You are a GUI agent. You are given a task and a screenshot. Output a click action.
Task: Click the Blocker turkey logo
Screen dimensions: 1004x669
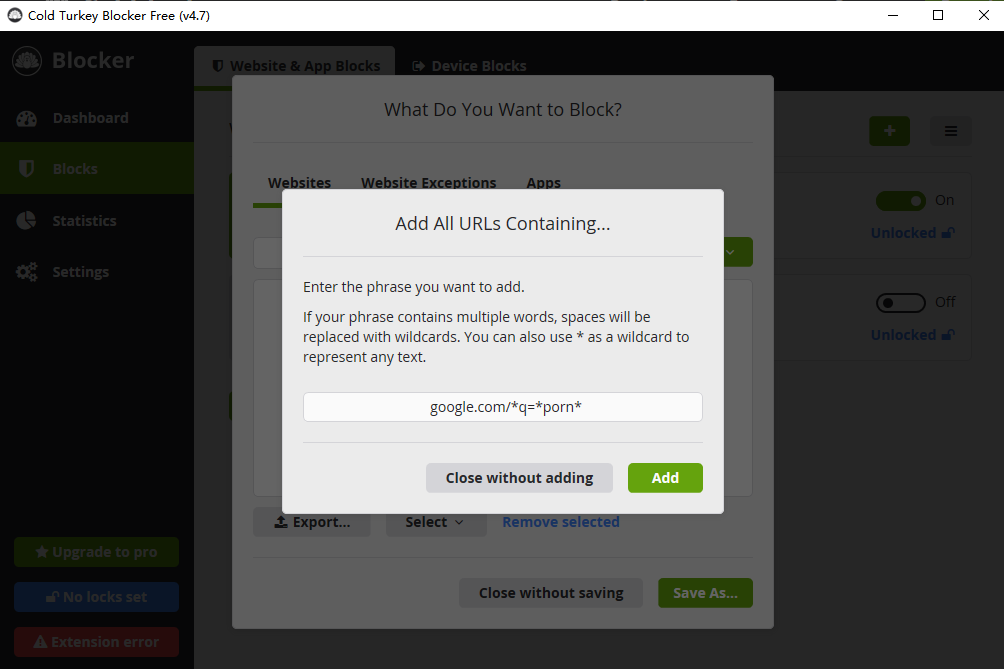click(x=27, y=61)
